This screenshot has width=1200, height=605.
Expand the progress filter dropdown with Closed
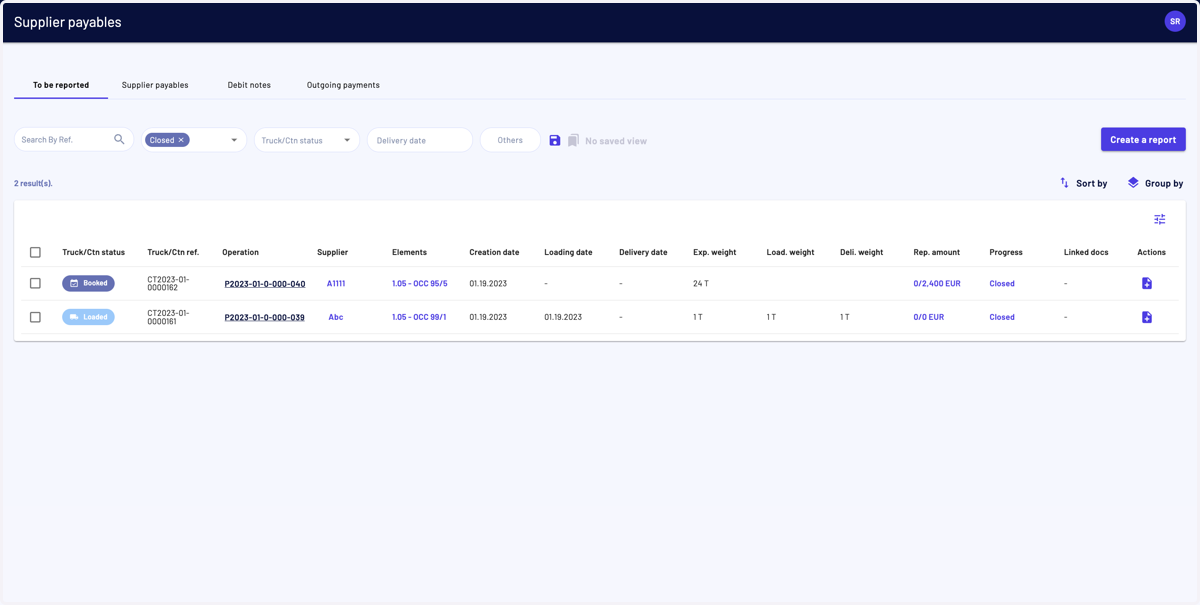235,140
